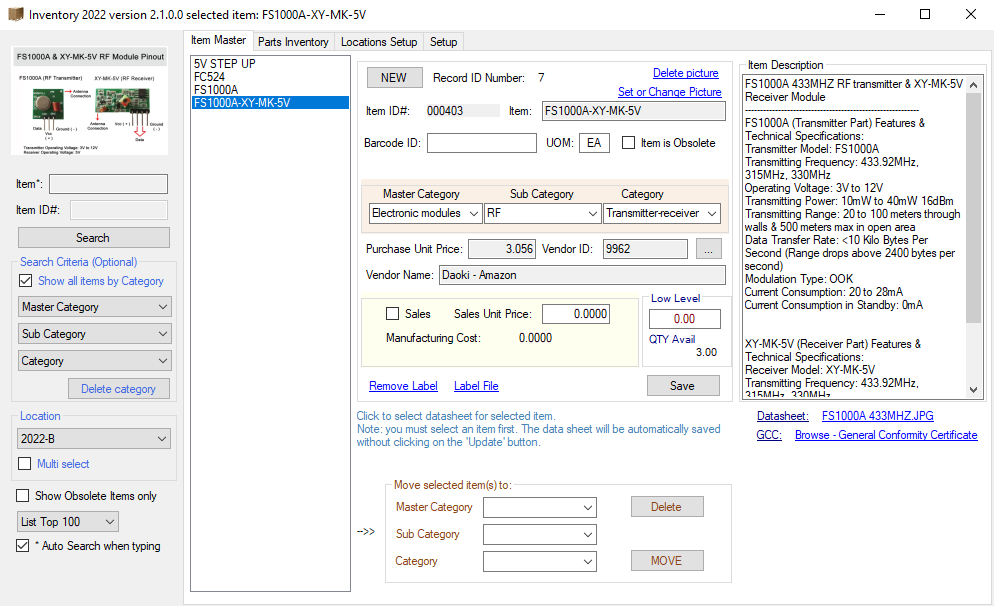Select FC524 in the item list
Viewport: 994px width, 606px height.
click(x=210, y=76)
